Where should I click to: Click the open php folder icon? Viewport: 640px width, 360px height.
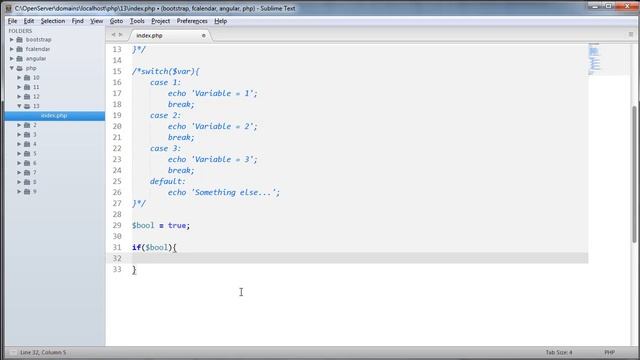pyautogui.click(x=20, y=68)
